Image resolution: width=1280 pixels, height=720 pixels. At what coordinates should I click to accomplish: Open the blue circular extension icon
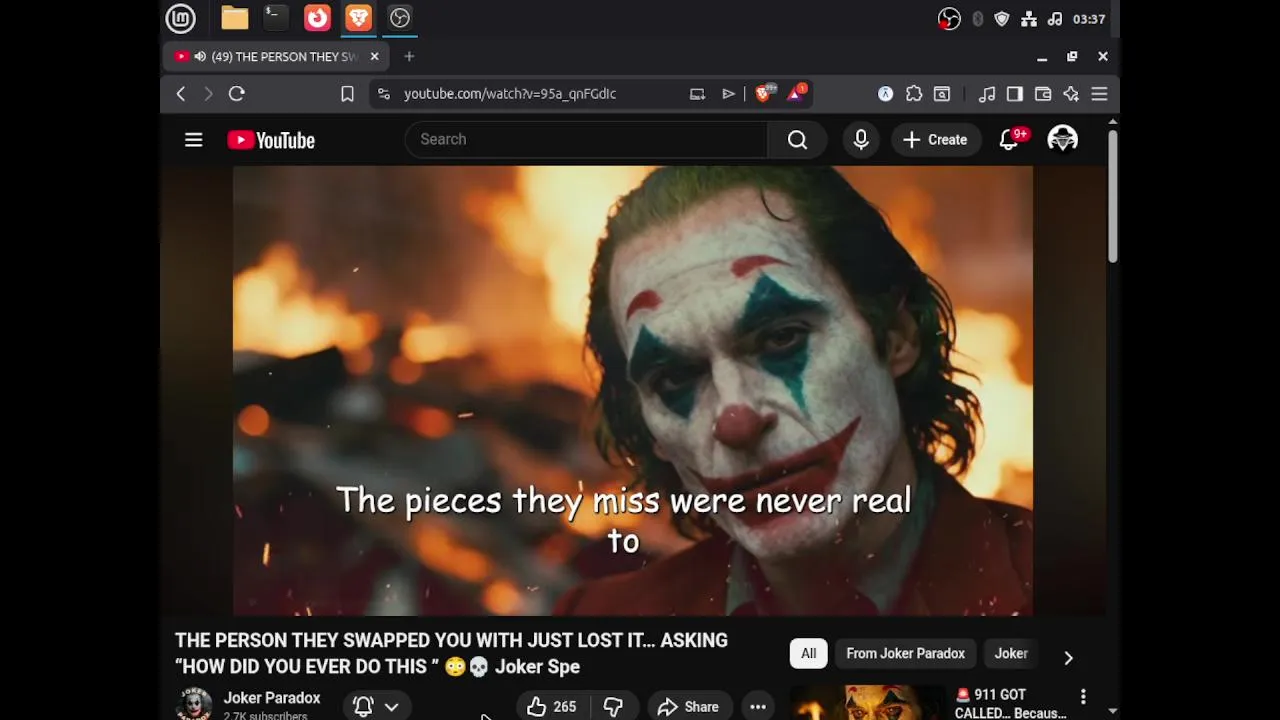886,94
